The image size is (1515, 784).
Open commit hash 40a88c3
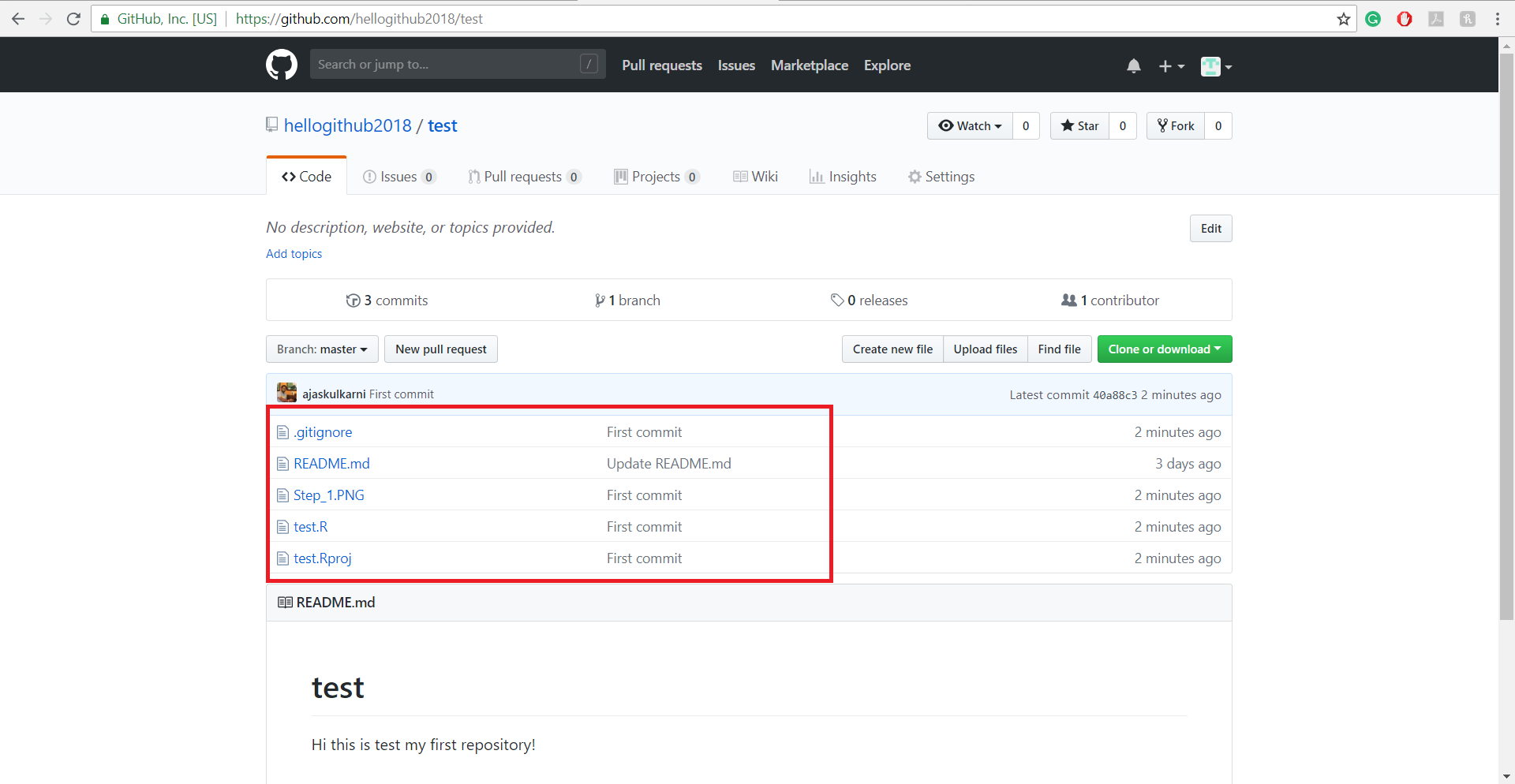(x=1115, y=395)
